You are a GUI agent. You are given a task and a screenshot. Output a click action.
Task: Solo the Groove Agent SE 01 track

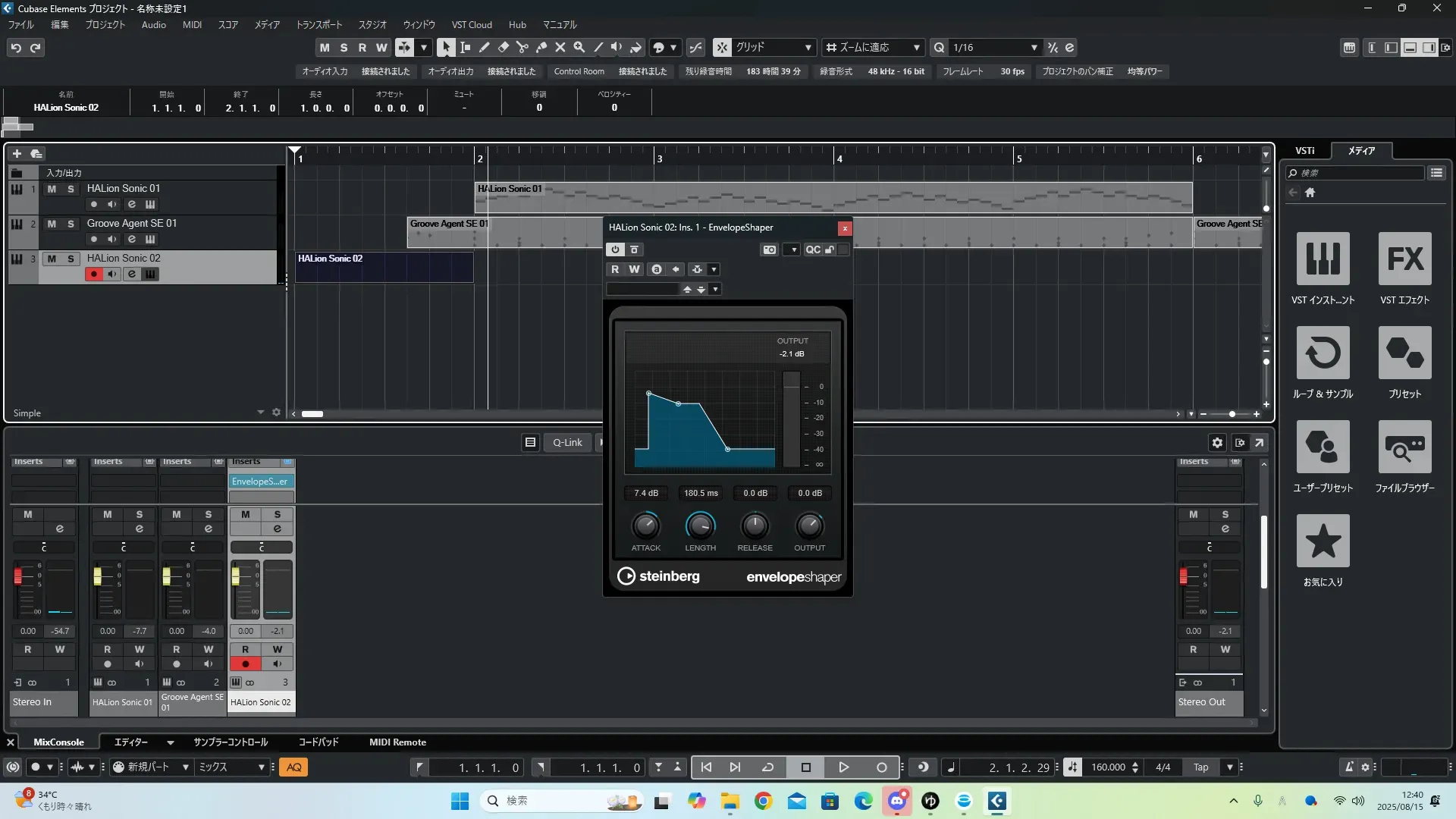pyautogui.click(x=71, y=224)
